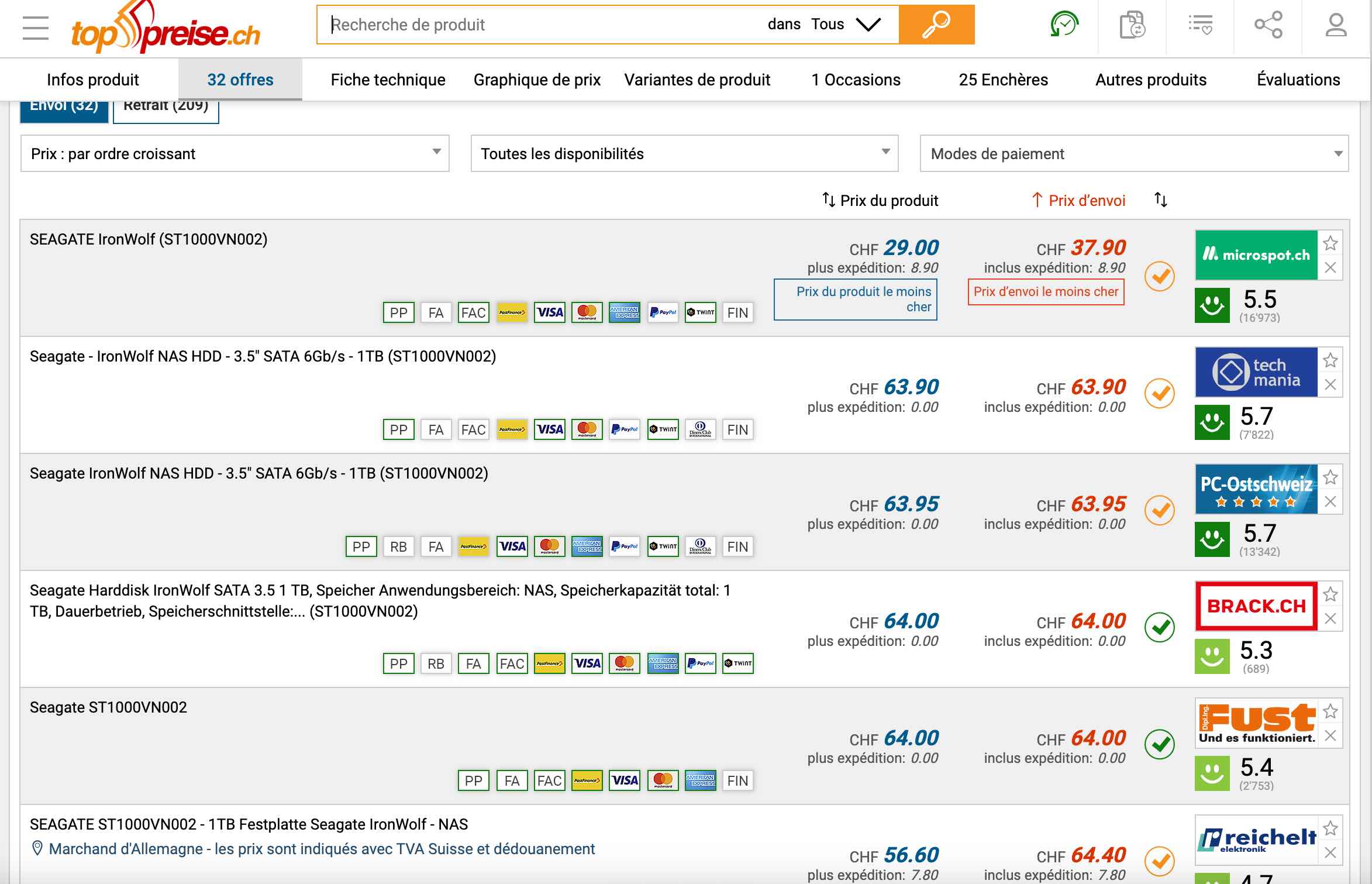The width and height of the screenshot is (1372, 884).
Task: Open the price alert clock icon
Action: point(1064,25)
